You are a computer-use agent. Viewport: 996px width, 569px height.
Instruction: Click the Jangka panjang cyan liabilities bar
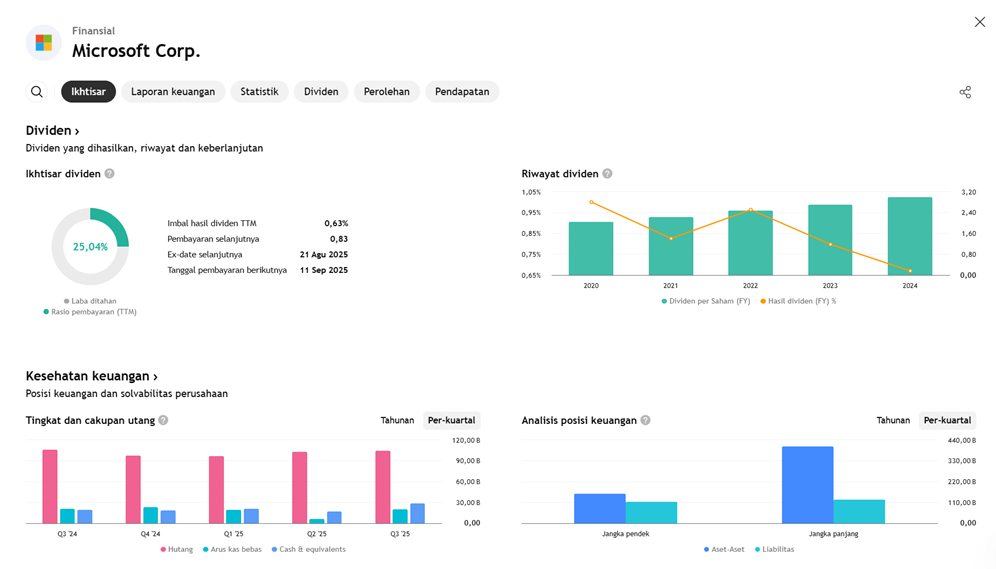pos(859,512)
